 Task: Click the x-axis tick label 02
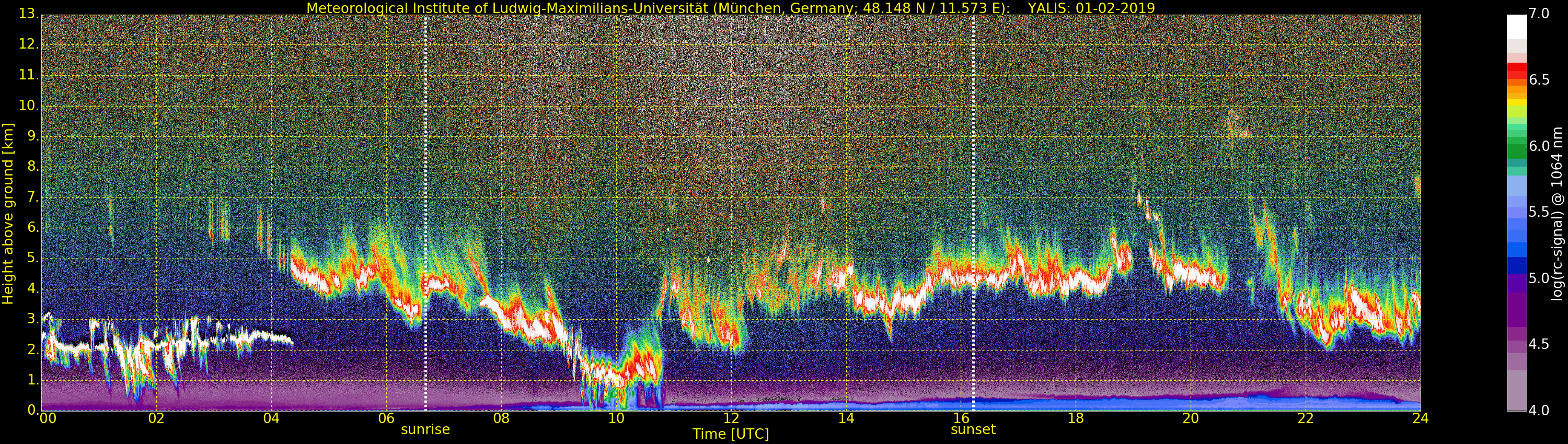pyautogui.click(x=156, y=418)
